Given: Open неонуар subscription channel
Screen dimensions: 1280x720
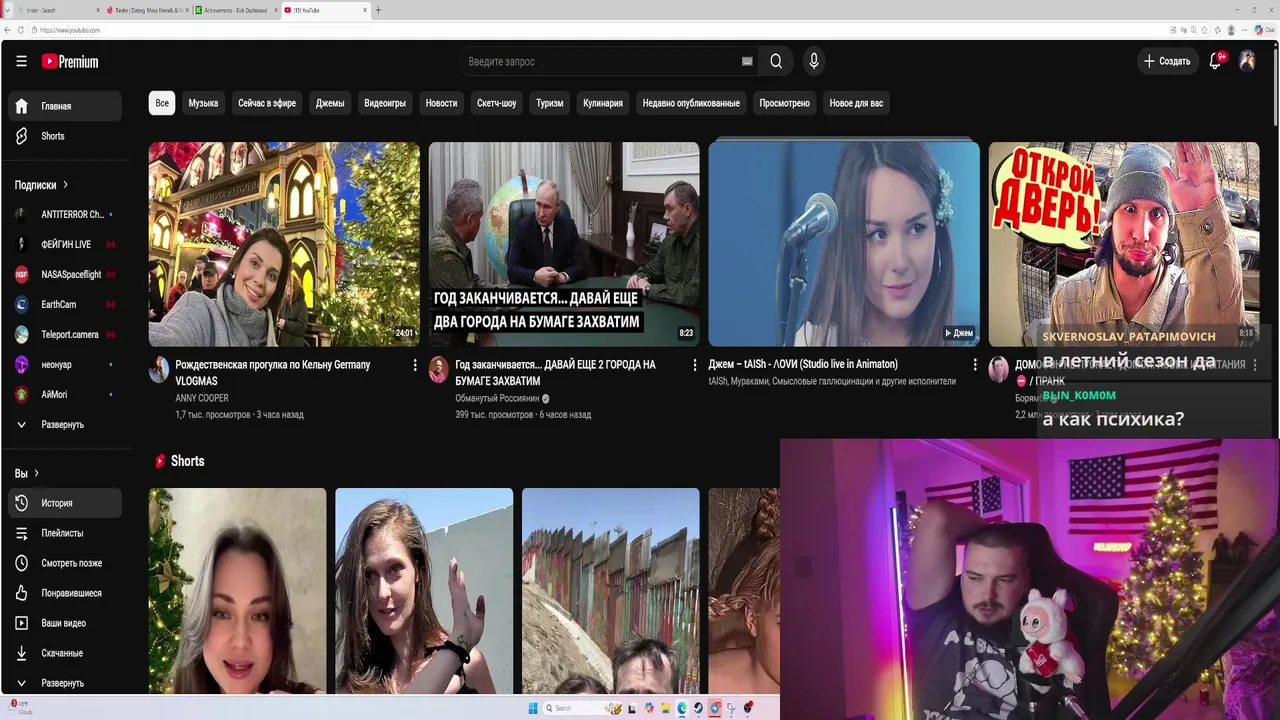Looking at the screenshot, I should coord(66,364).
